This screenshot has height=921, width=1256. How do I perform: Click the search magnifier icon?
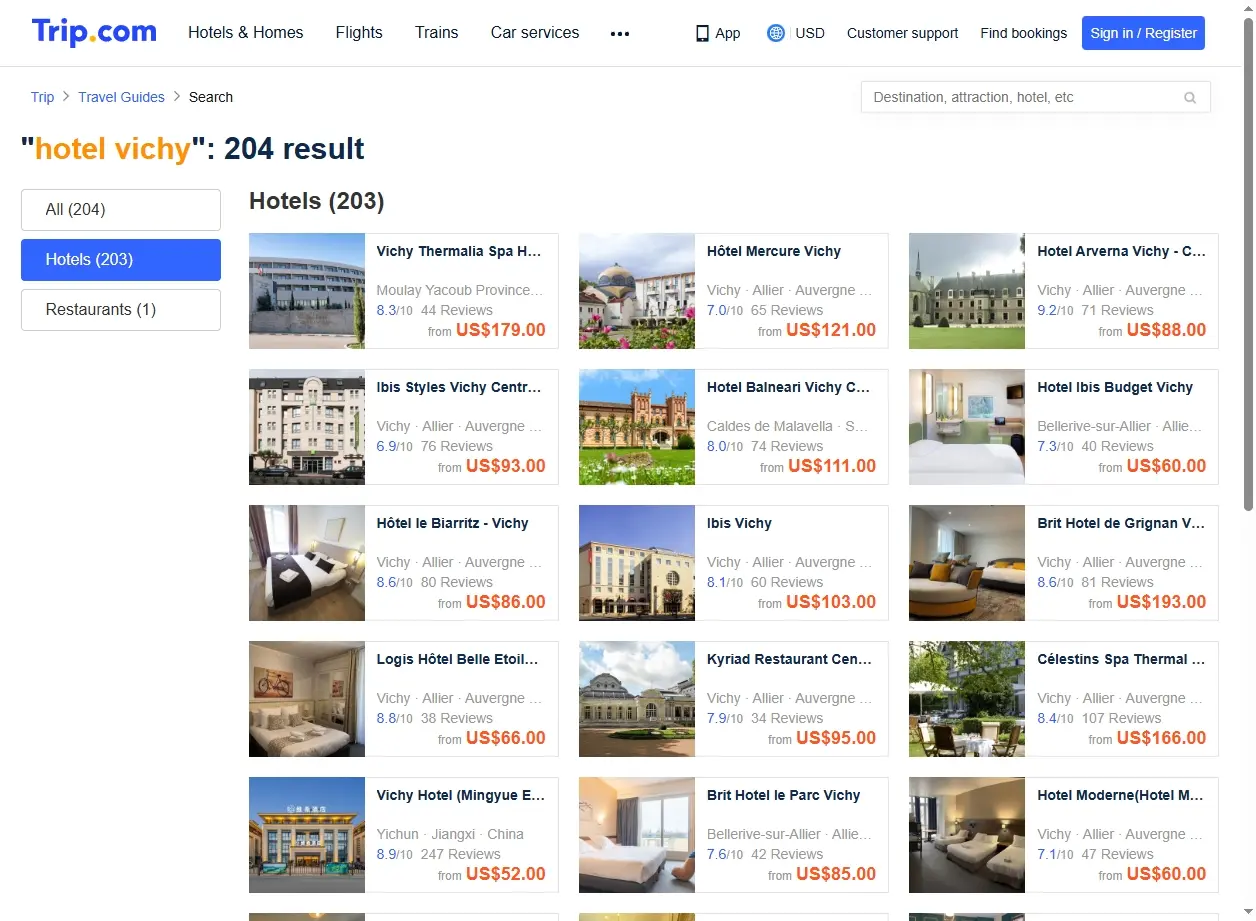[1190, 98]
